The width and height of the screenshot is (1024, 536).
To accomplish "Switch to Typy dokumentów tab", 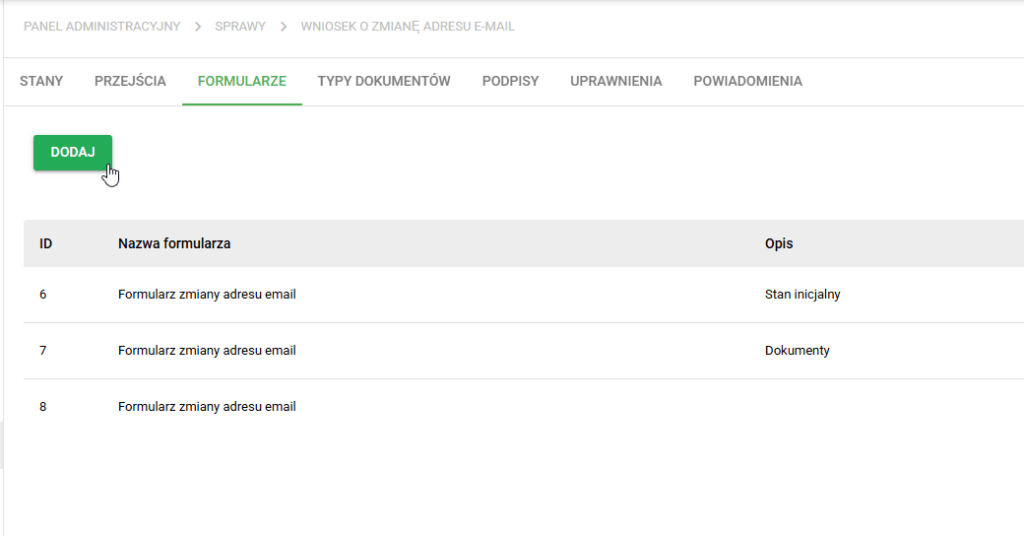I will [384, 81].
